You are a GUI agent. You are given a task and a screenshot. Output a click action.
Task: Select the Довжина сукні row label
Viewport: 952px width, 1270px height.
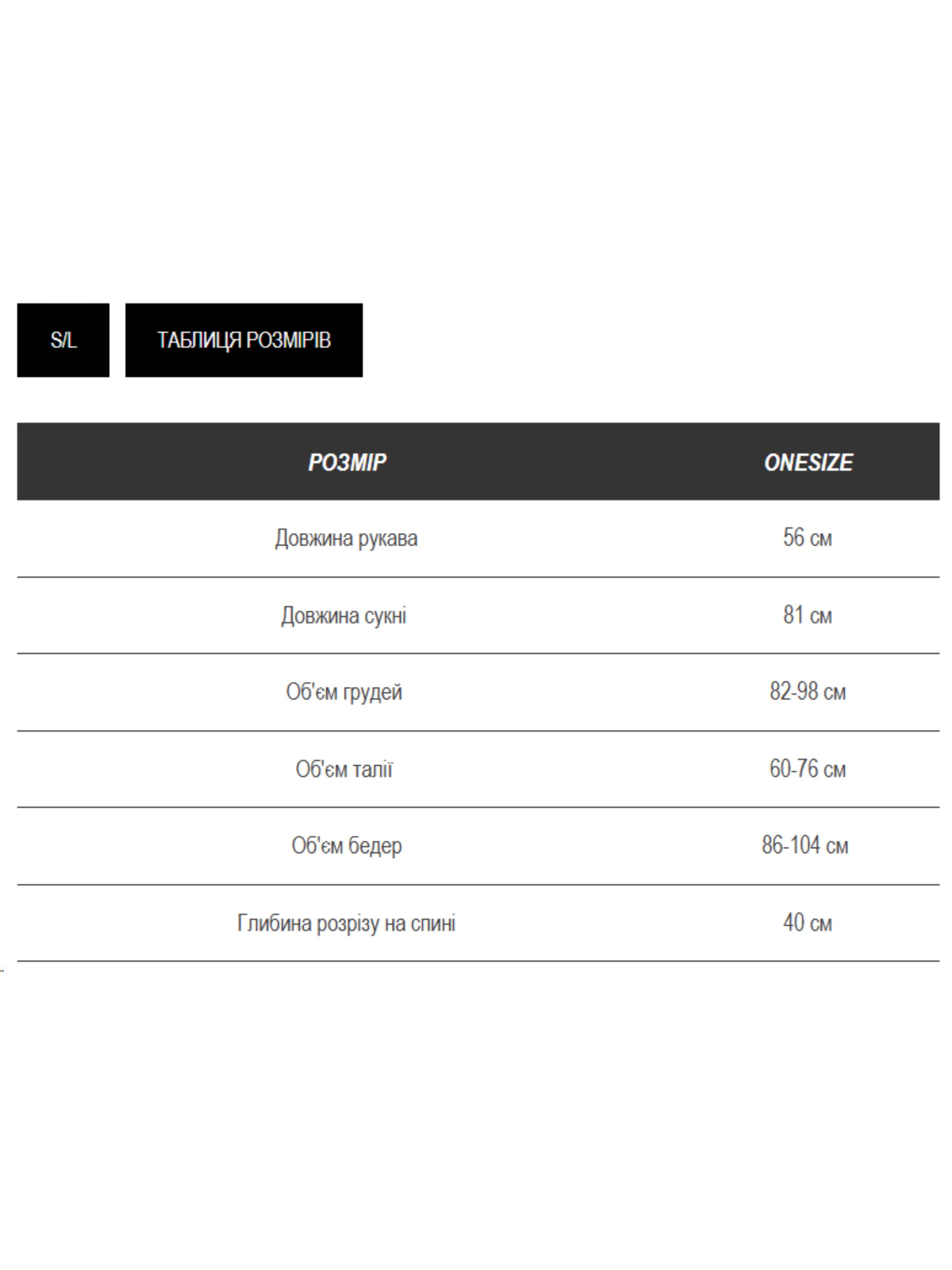(344, 615)
